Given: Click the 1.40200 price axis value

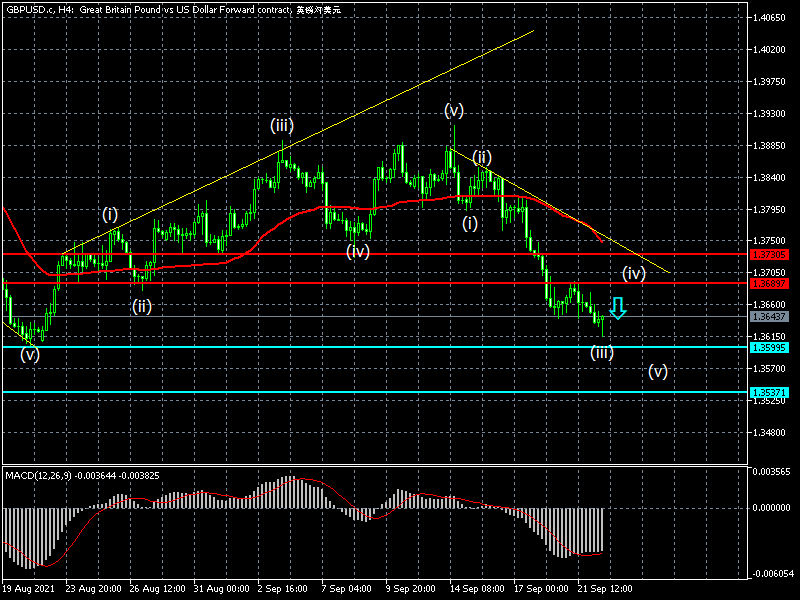Looking at the screenshot, I should [769, 49].
